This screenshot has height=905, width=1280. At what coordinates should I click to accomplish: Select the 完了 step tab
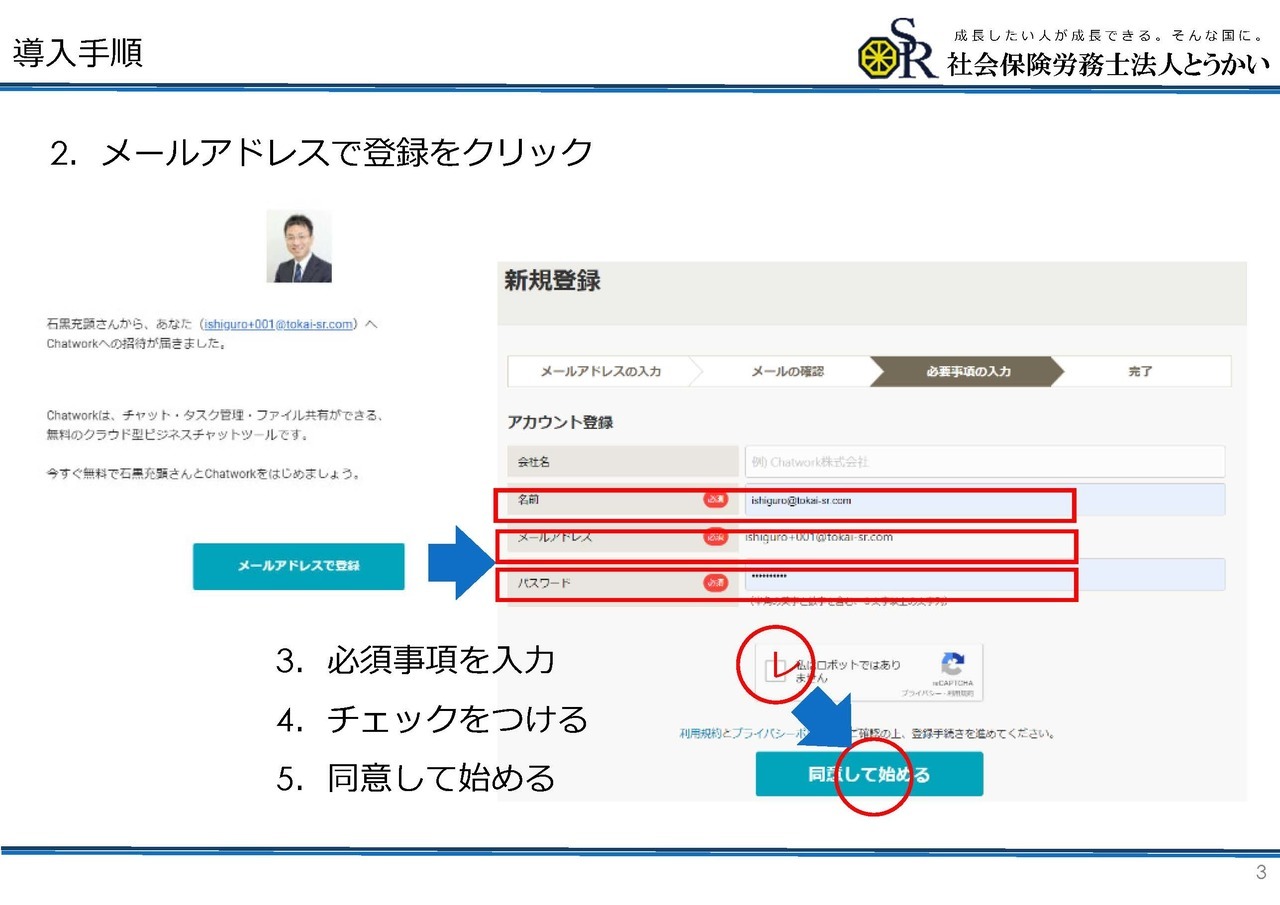(1141, 371)
